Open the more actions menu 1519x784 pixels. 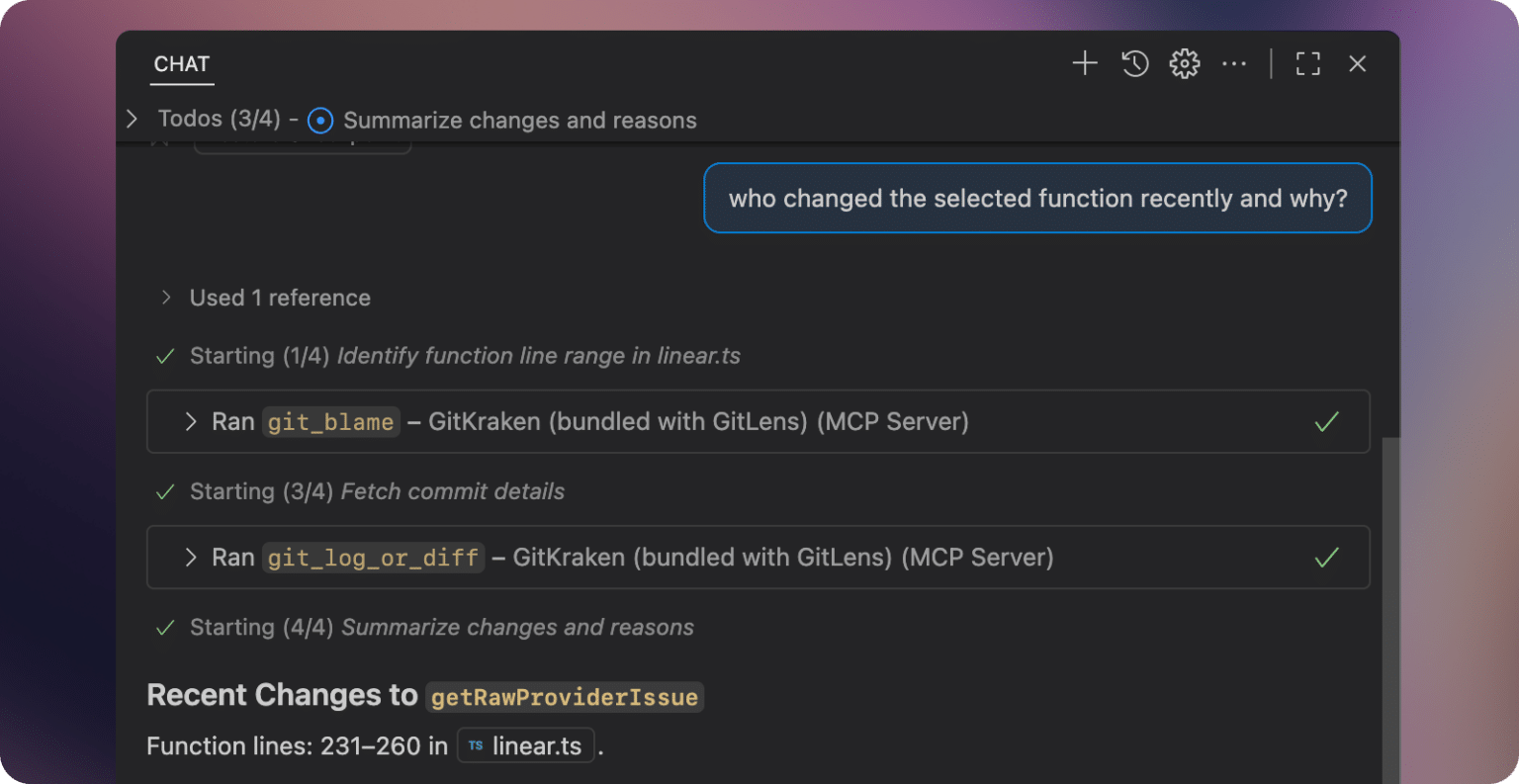tap(1233, 63)
